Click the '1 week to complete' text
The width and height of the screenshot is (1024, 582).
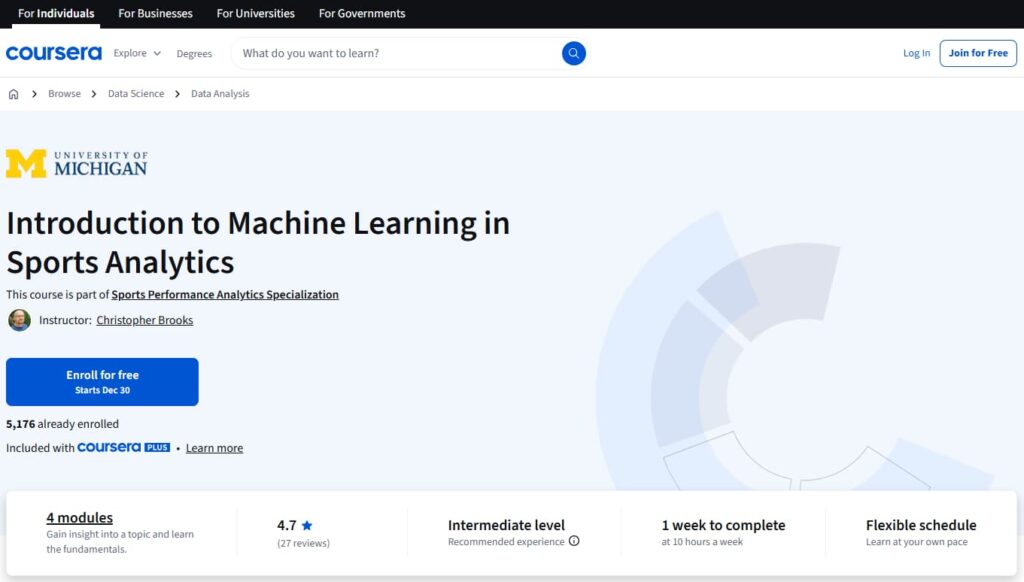(723, 525)
